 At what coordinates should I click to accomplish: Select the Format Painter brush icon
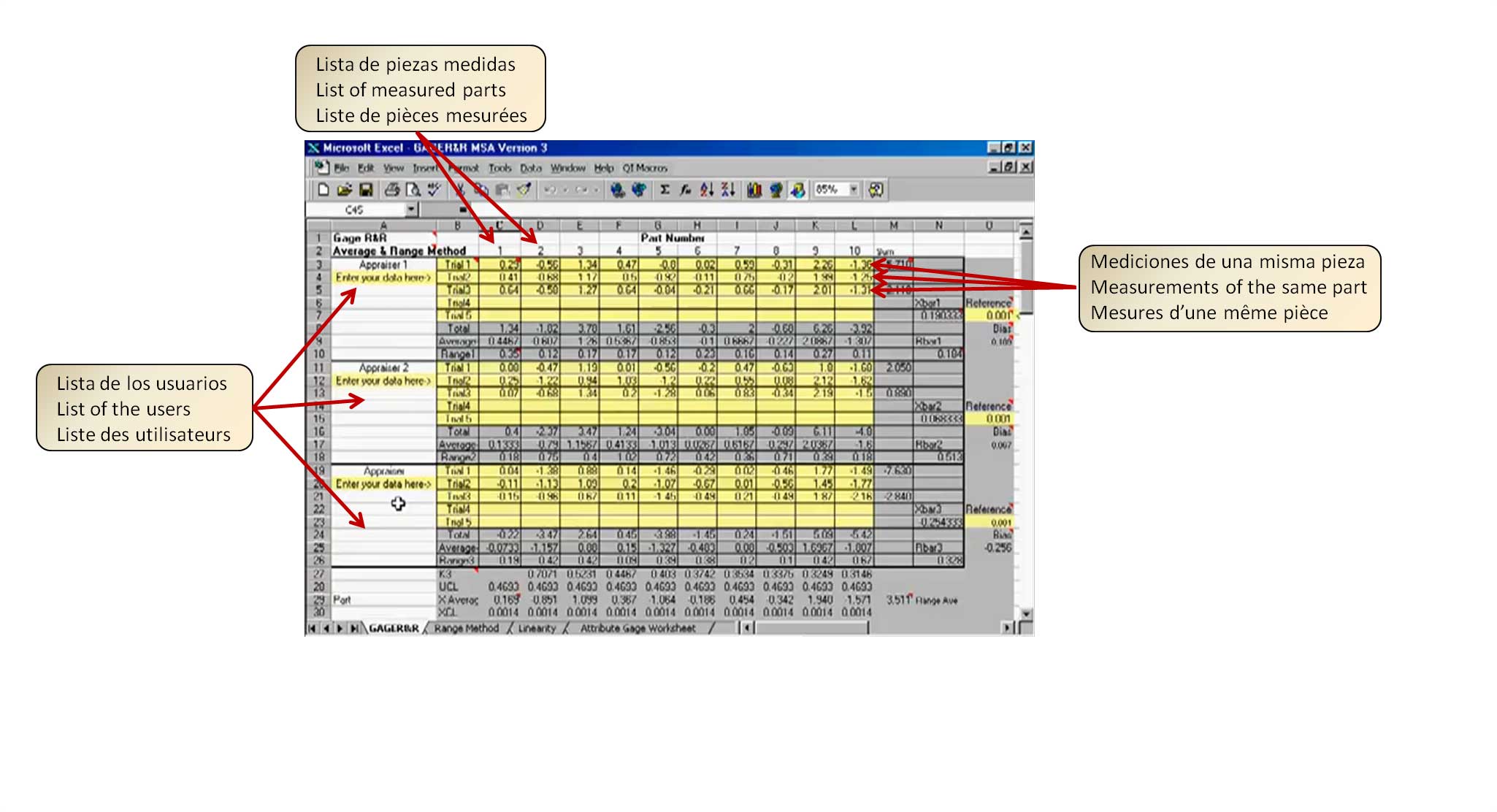[x=524, y=190]
